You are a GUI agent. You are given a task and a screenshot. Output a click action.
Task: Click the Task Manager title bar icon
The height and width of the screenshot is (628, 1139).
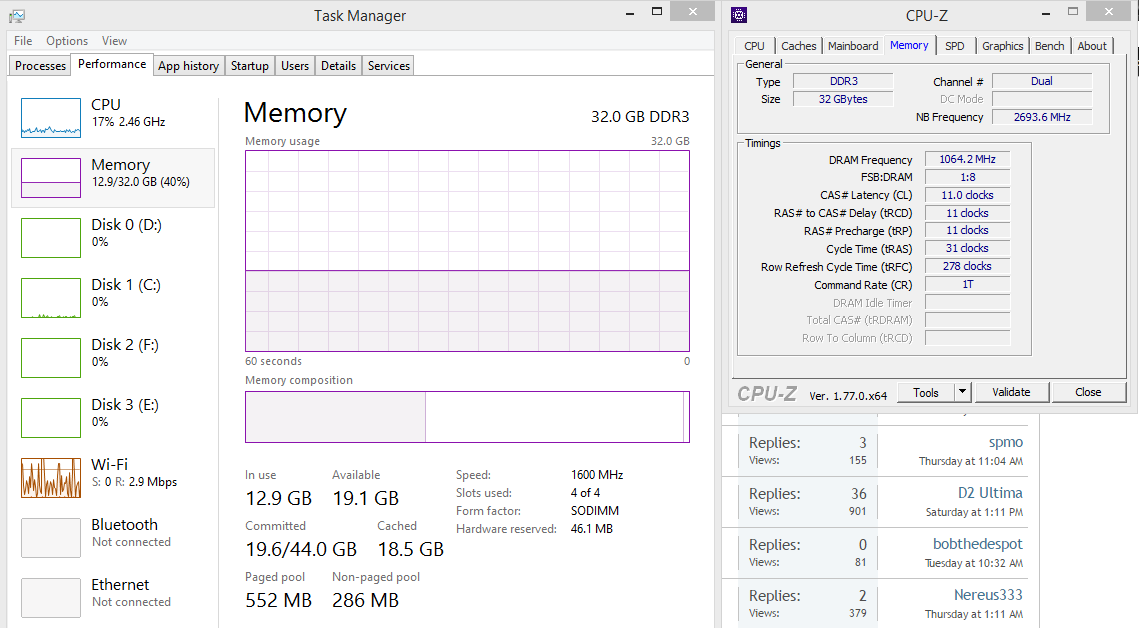point(17,15)
